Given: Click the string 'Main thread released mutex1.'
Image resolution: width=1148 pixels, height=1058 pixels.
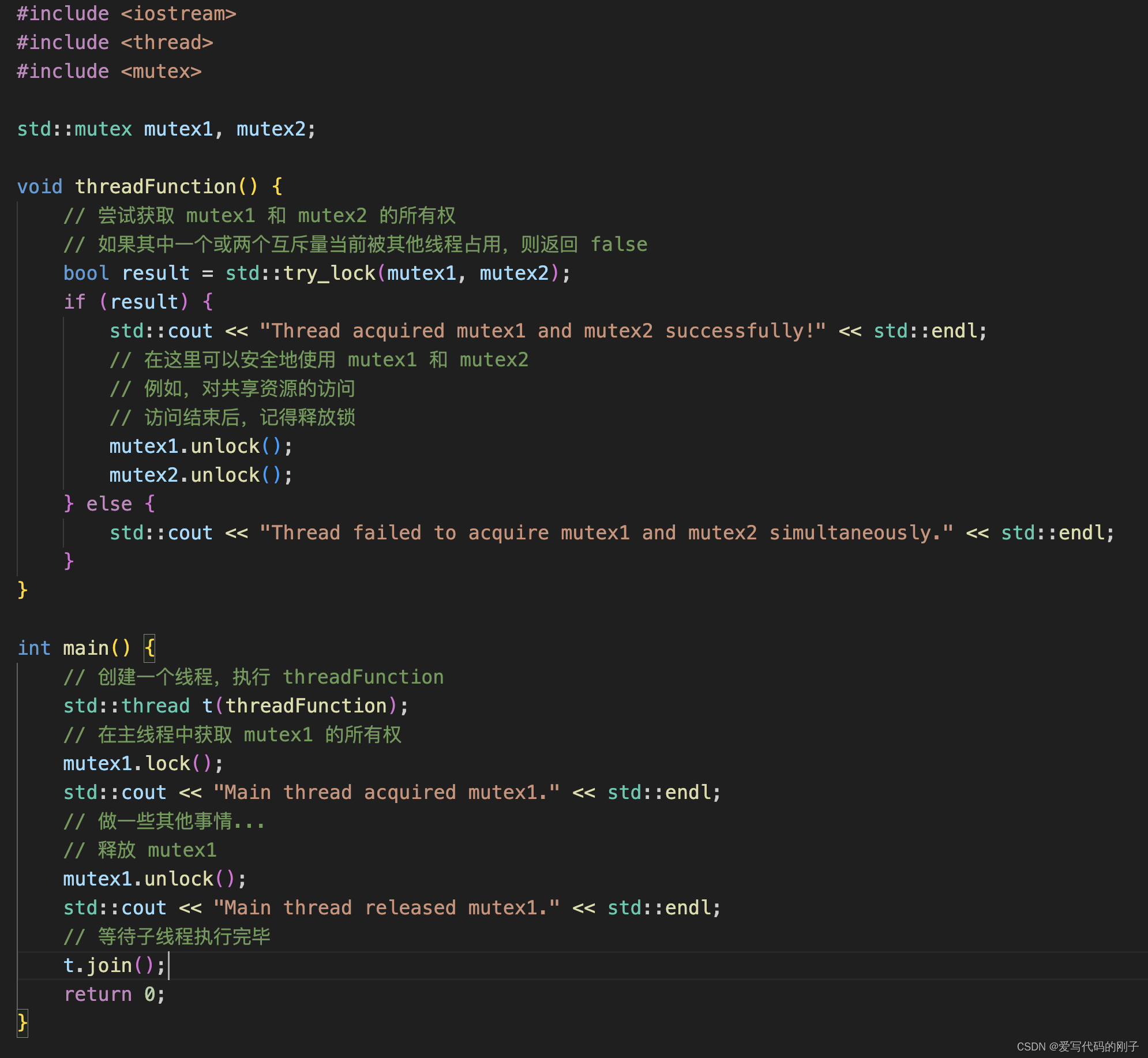Looking at the screenshot, I should click(387, 908).
